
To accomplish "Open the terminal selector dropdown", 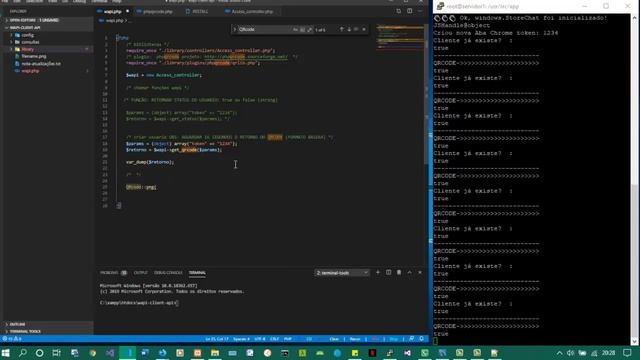I will click(342, 273).
